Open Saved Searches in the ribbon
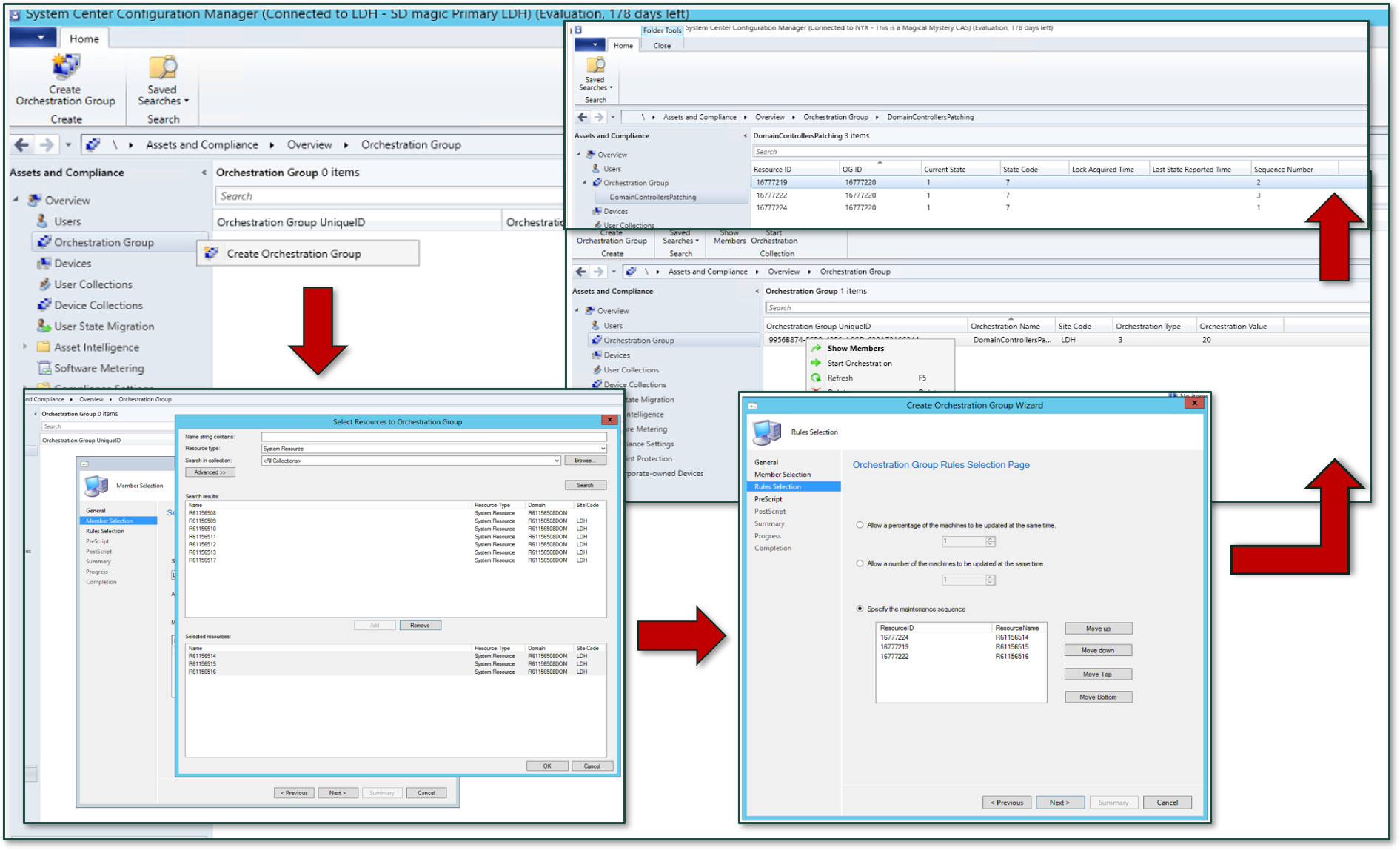Viewport: 1400px width, 850px height. (161, 81)
